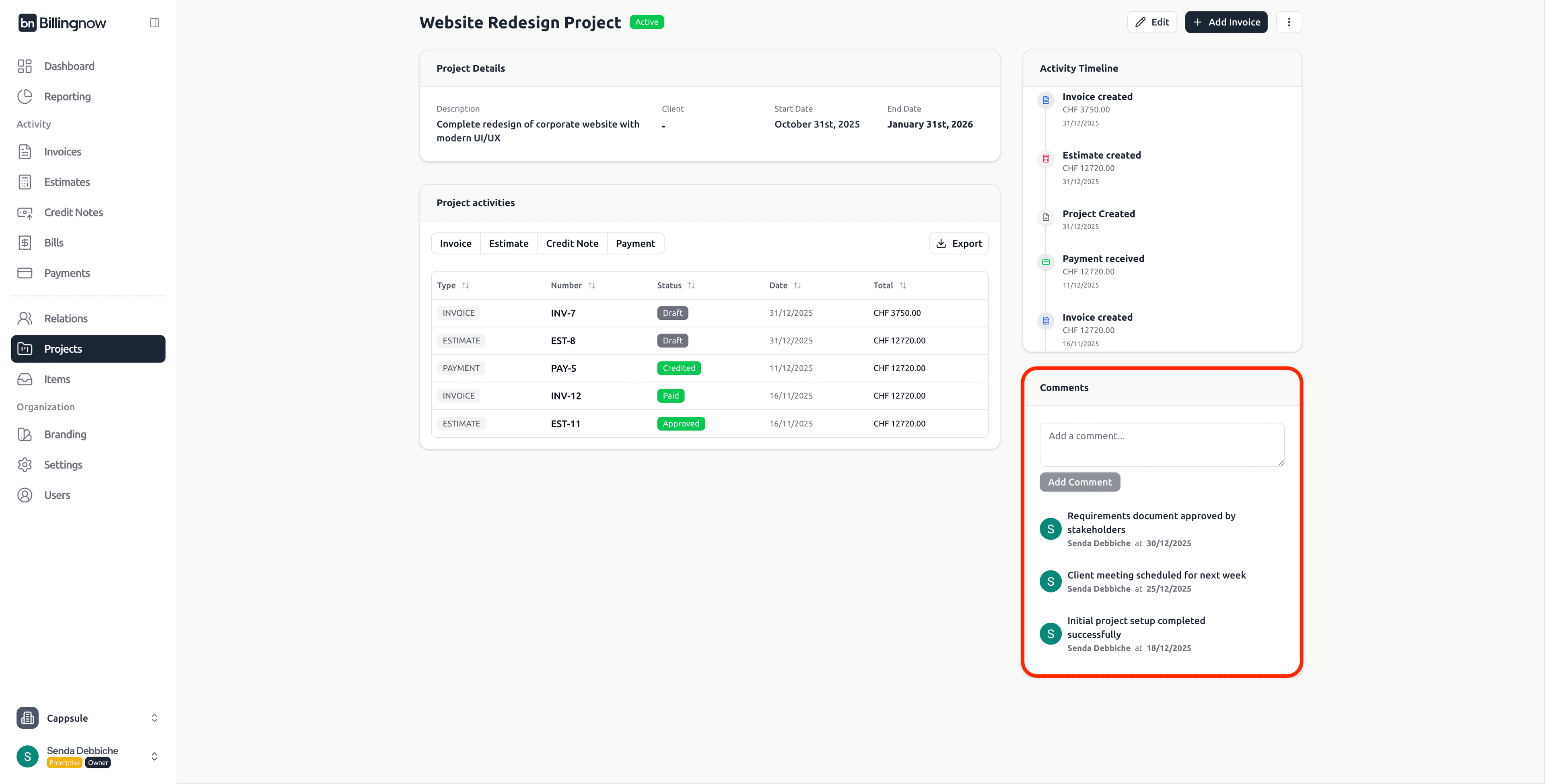Open the three-dot overflow menu
The image size is (1545, 784).
1289,22
